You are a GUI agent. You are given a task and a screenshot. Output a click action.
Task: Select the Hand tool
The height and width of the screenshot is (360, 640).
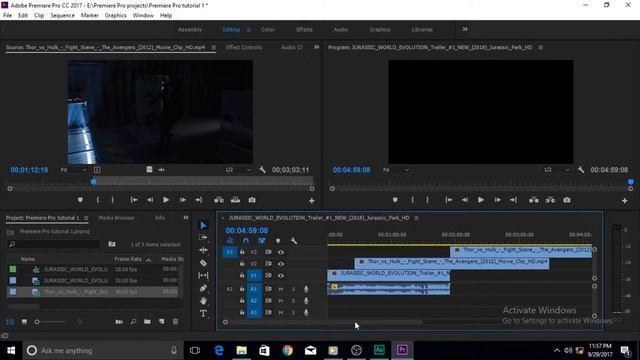coord(203,301)
